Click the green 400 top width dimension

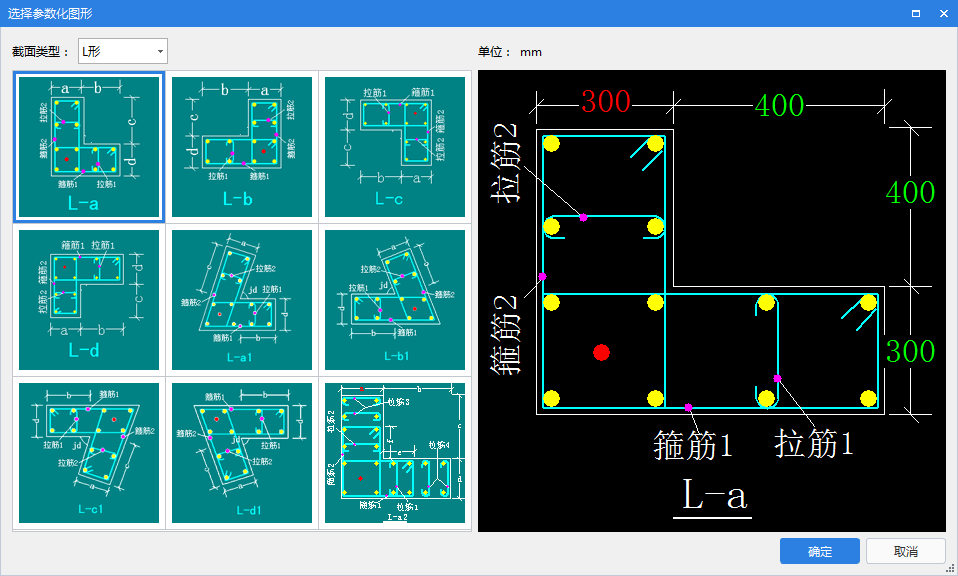tap(780, 104)
